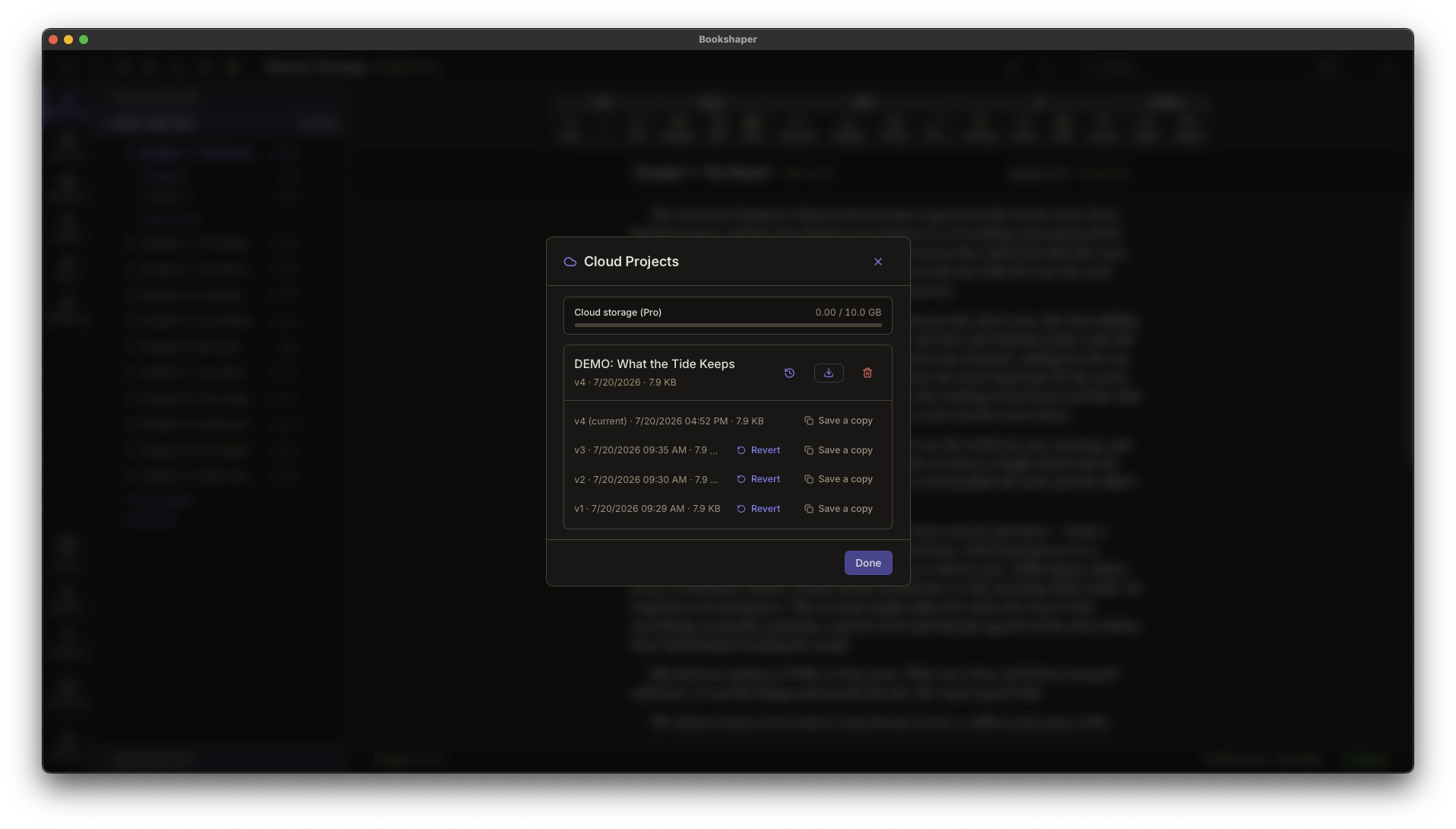Revert the project to version v2
Screen dimensions: 1456x829
coord(759,479)
